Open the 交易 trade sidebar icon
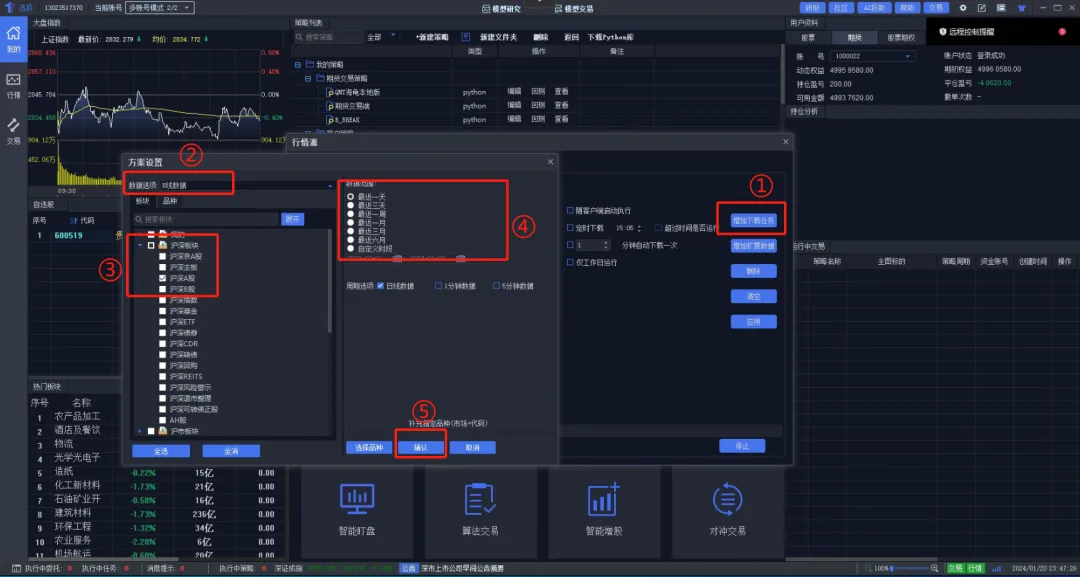The height and width of the screenshot is (577, 1080). [x=13, y=125]
